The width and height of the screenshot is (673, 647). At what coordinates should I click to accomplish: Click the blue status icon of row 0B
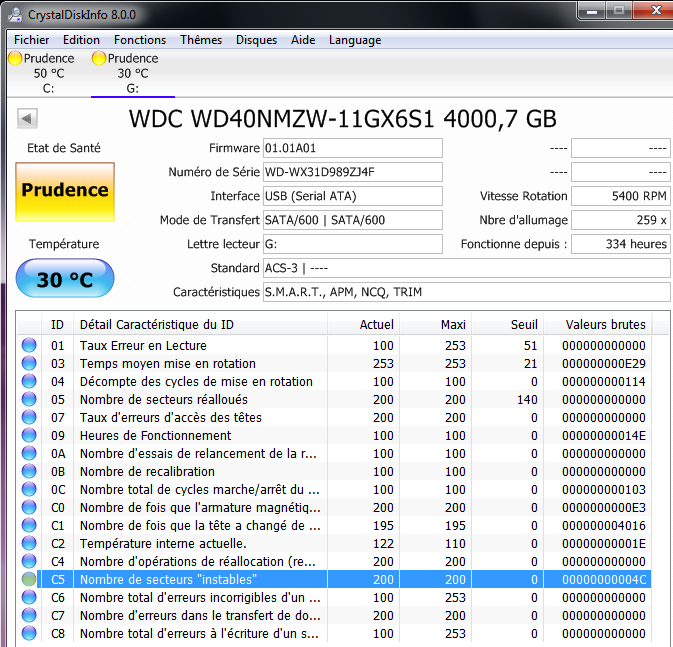(29, 471)
